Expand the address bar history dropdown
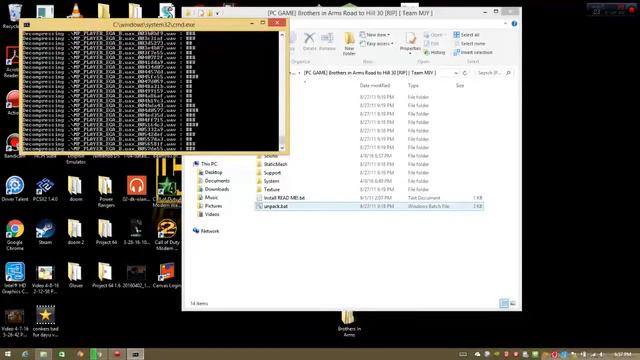Screen dimensions: 640x360 [x=456, y=73]
